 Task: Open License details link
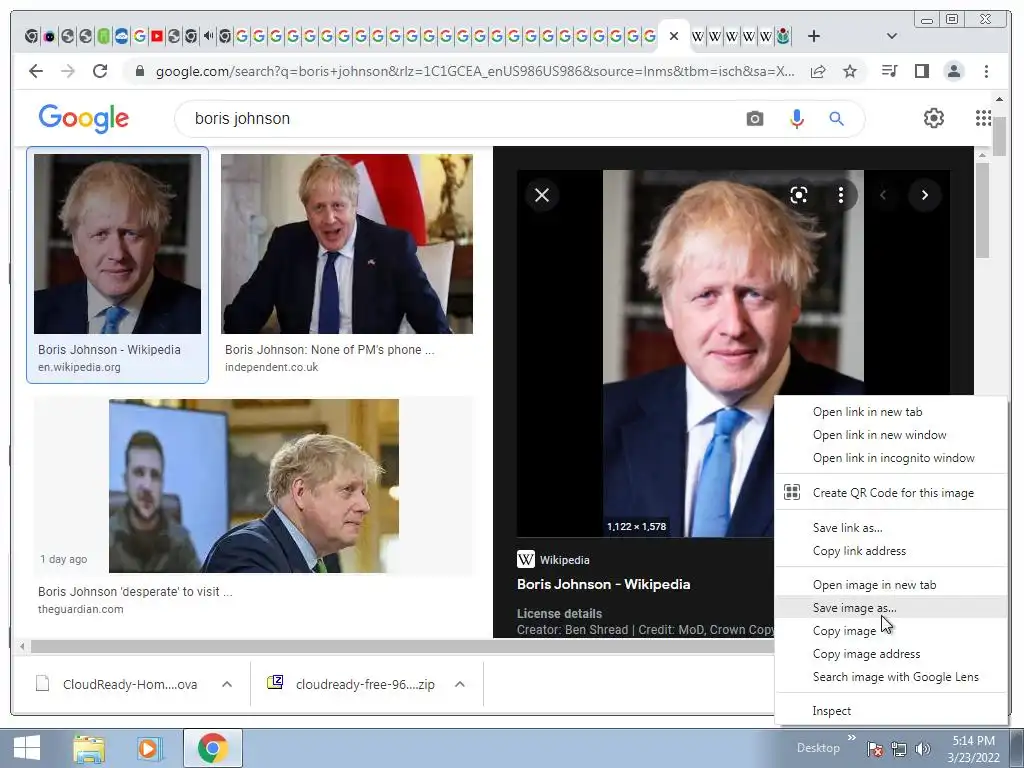(x=559, y=614)
